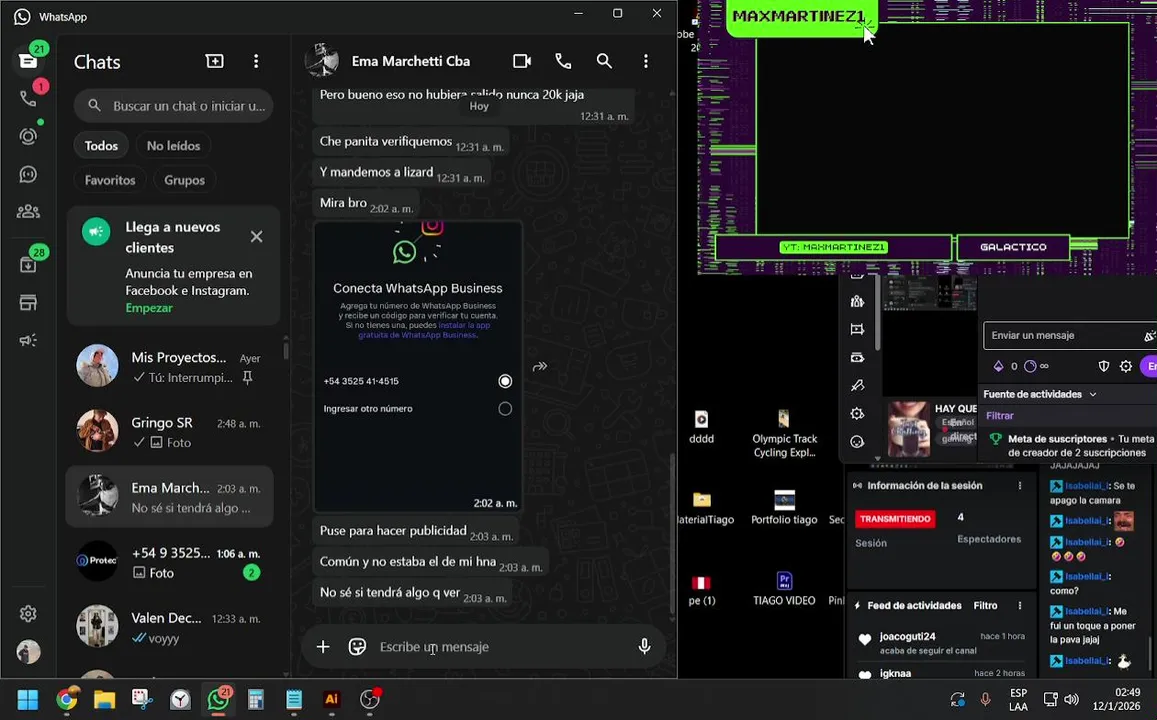1157x720 pixels.
Task: Open the business catalog storefront icon
Action: tap(28, 302)
